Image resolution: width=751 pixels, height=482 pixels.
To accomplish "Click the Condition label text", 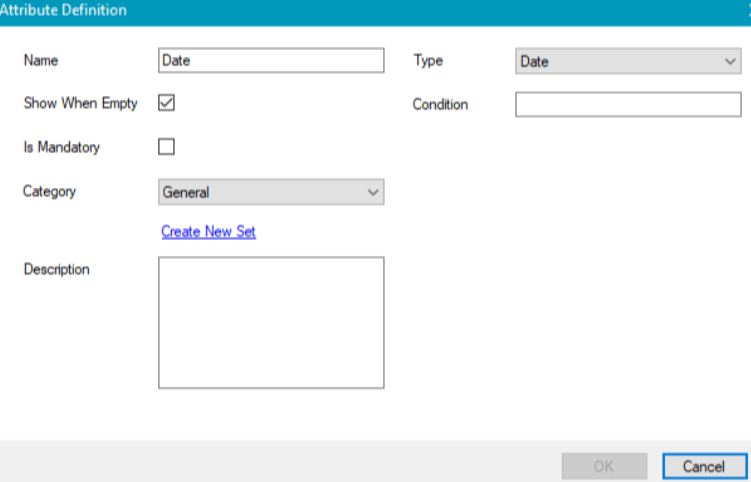I will pyautogui.click(x=440, y=105).
